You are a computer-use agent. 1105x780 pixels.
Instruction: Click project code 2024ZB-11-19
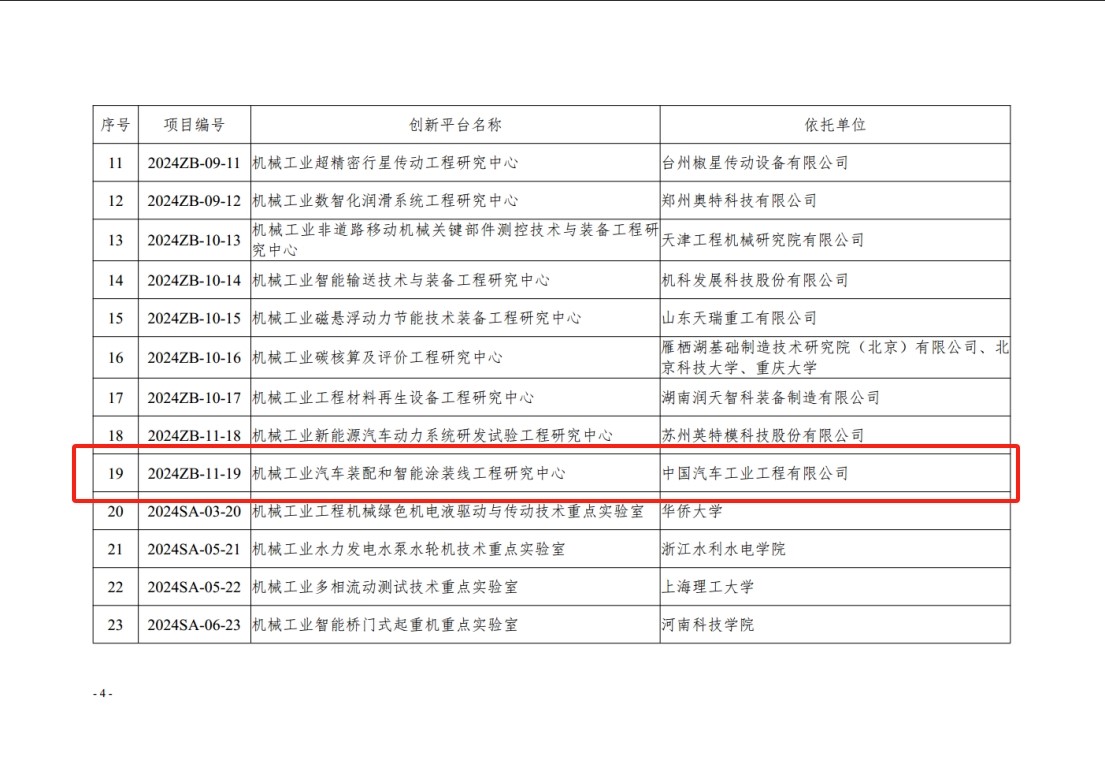pos(195,474)
